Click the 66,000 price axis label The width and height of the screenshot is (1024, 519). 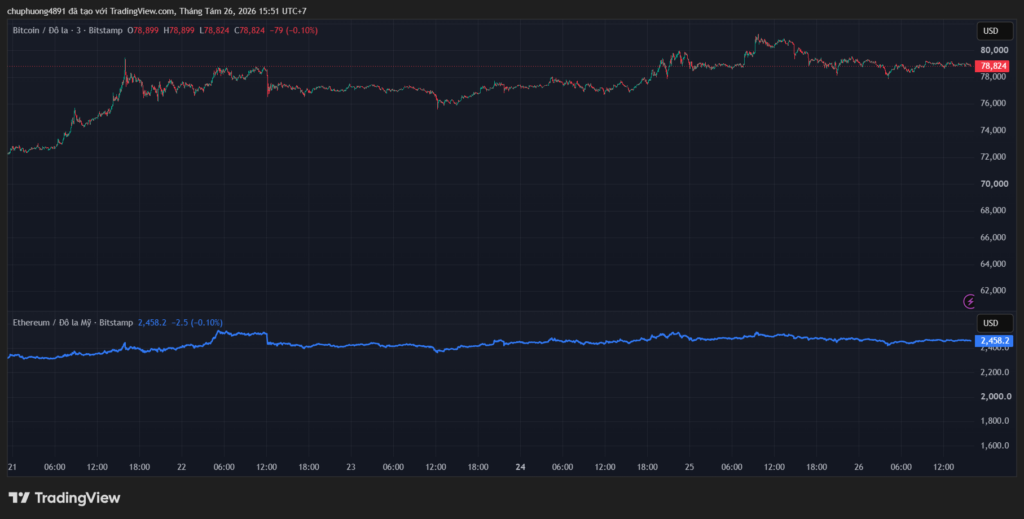[991, 238]
